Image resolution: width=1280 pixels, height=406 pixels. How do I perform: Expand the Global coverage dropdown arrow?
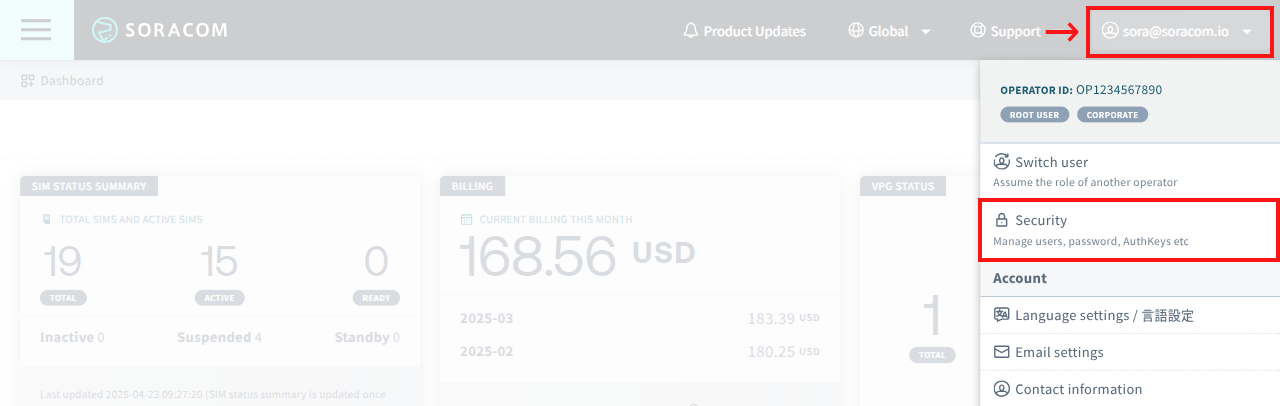926,32
